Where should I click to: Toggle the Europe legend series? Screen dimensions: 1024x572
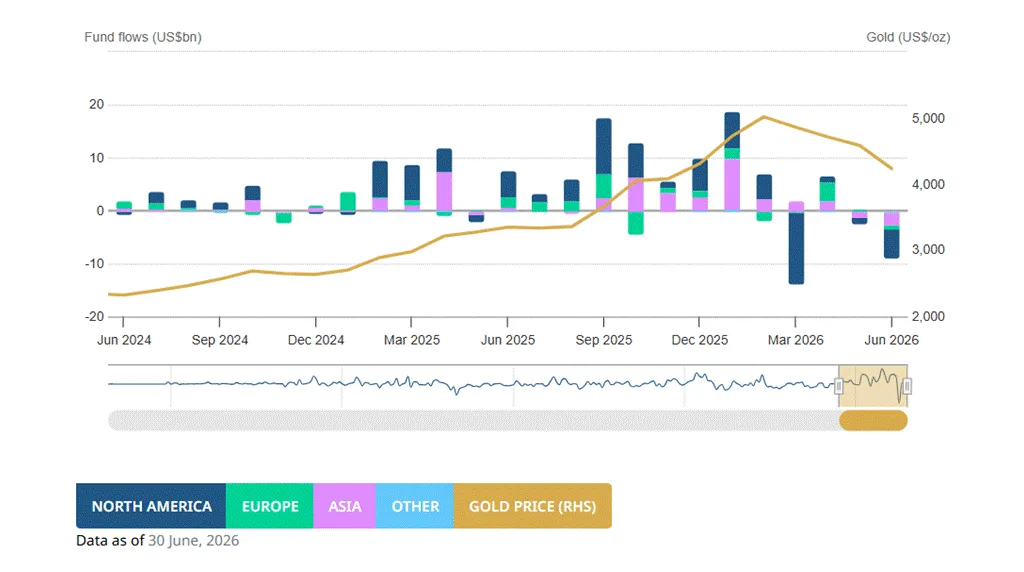[x=270, y=506]
